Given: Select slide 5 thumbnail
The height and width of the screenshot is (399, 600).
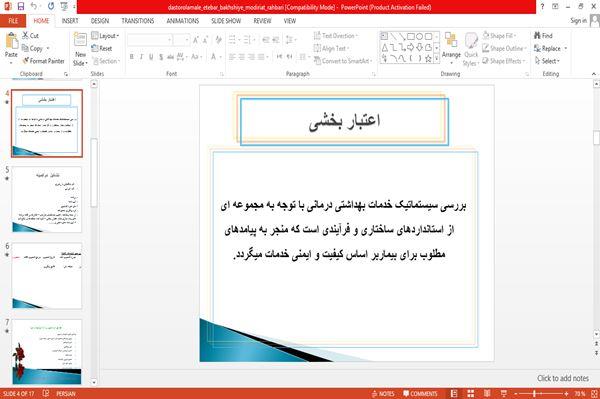Looking at the screenshot, I should (x=47, y=199).
